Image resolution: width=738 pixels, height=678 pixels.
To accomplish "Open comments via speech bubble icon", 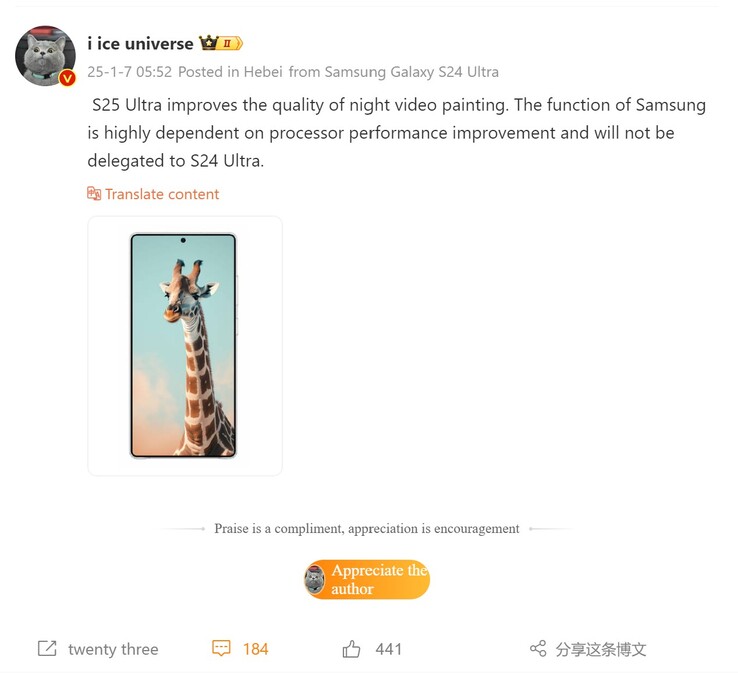I will (x=221, y=648).
